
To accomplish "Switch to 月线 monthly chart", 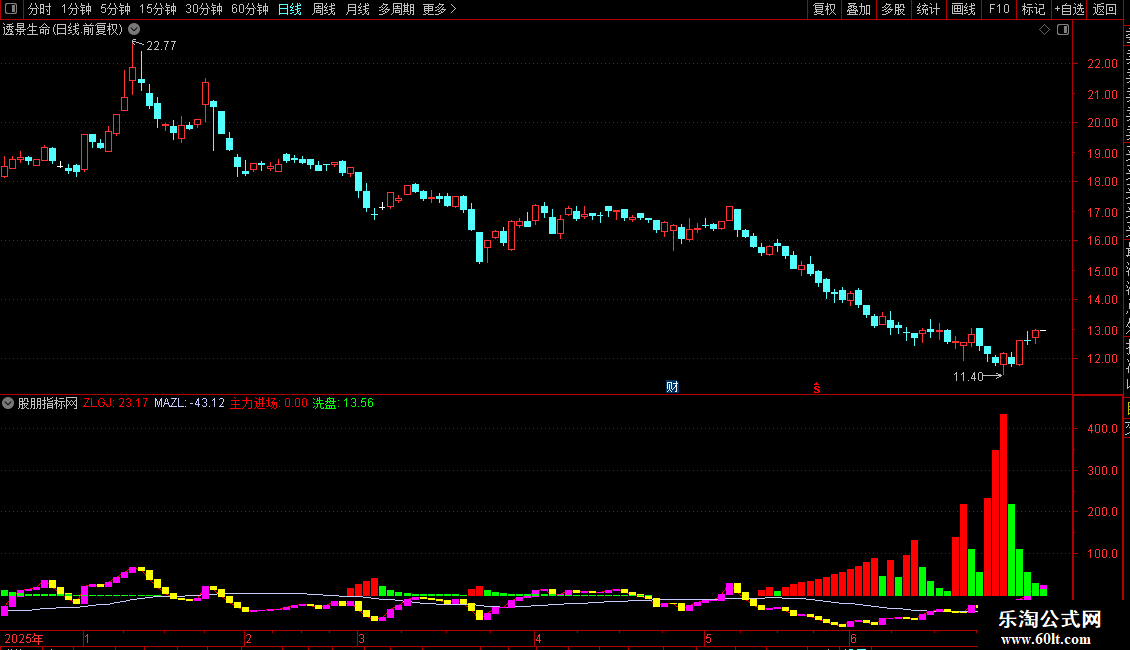I will tap(357, 9).
